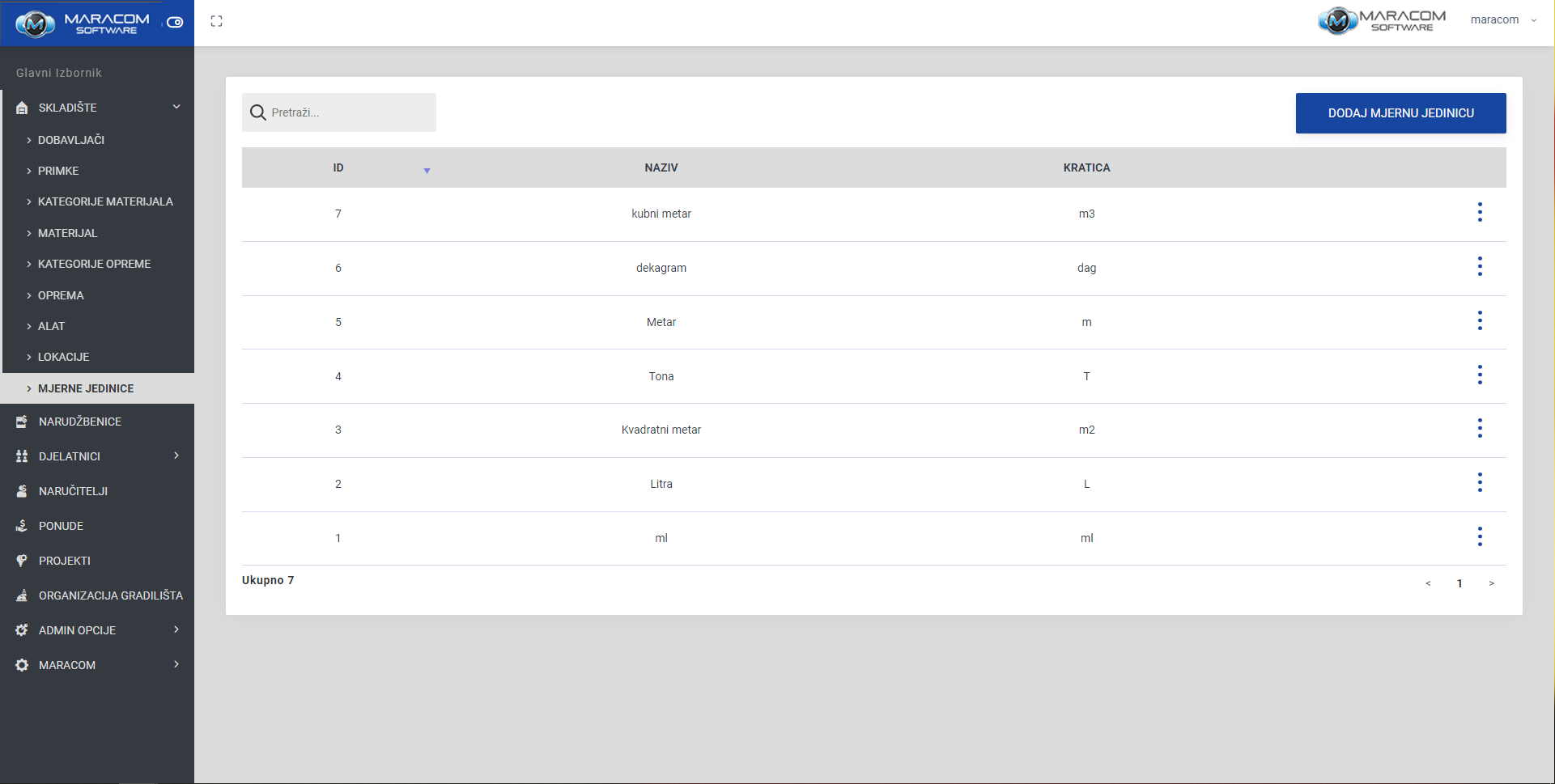The height and width of the screenshot is (784, 1555).
Task: Open three-dot menu for dekagram row
Action: coord(1479,267)
